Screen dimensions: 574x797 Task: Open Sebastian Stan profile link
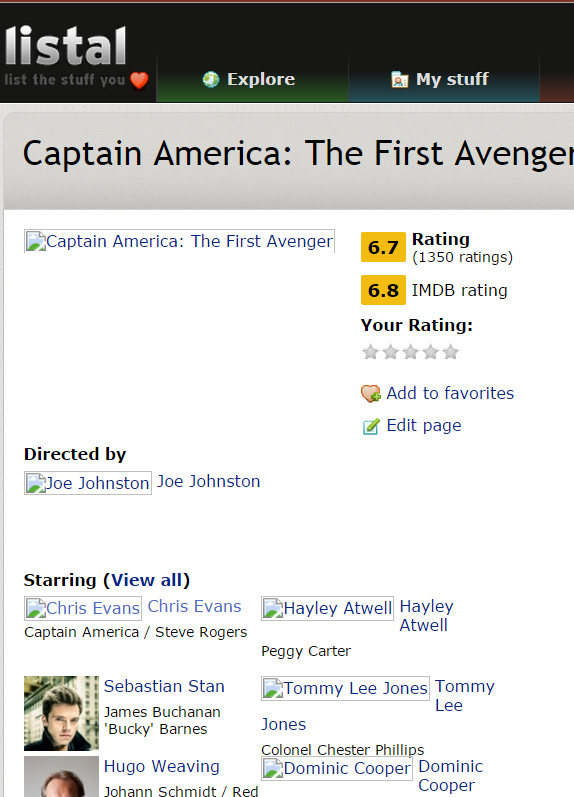[164, 686]
